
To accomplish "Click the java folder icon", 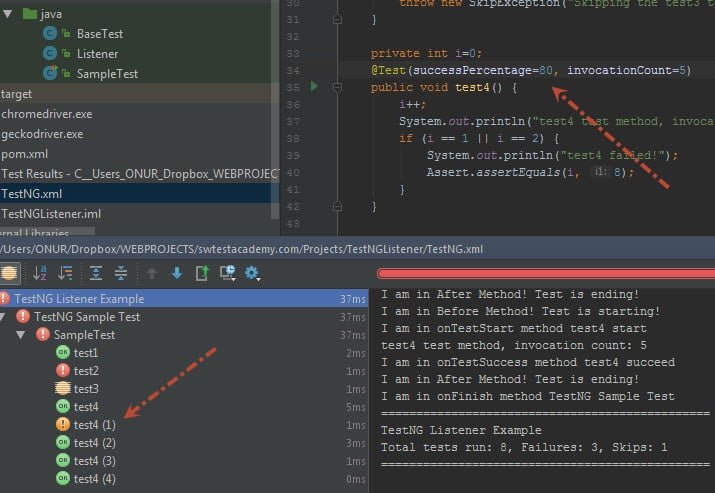I will [30, 14].
